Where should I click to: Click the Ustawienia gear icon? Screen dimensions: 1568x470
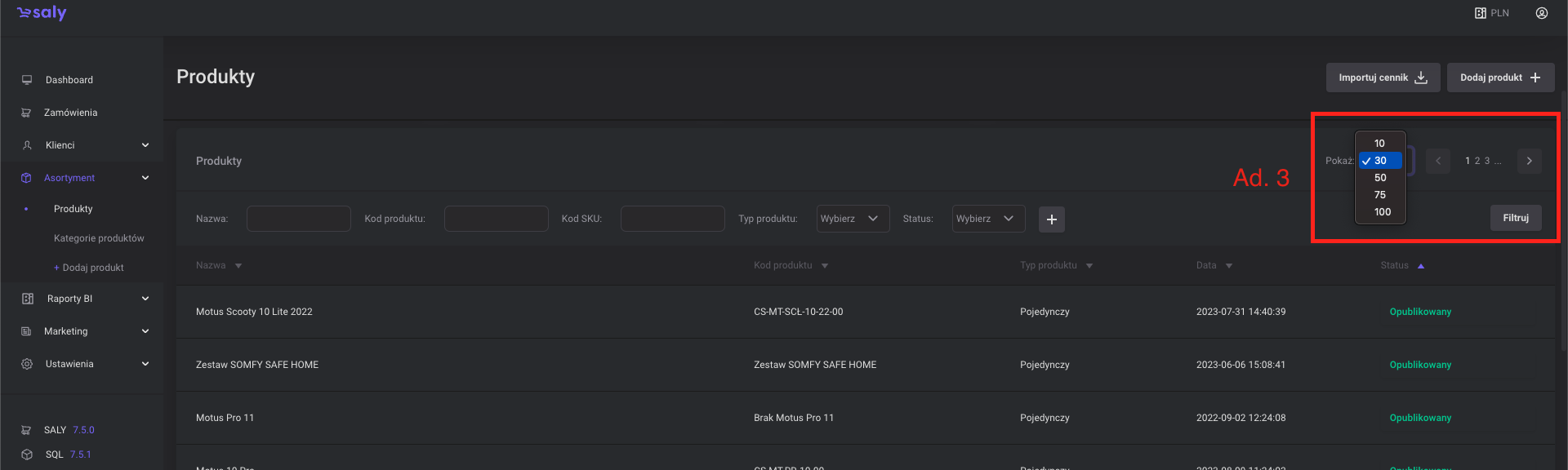(27, 364)
